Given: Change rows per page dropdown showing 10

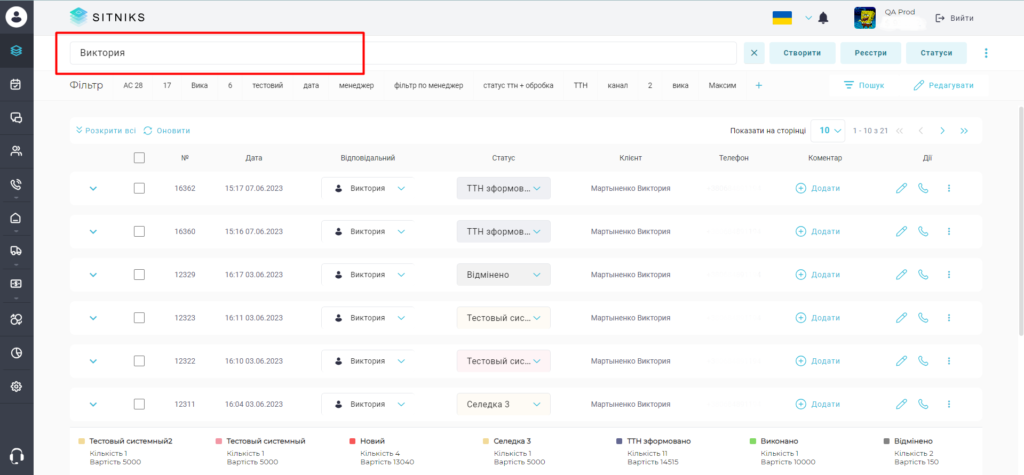Looking at the screenshot, I should (x=827, y=131).
